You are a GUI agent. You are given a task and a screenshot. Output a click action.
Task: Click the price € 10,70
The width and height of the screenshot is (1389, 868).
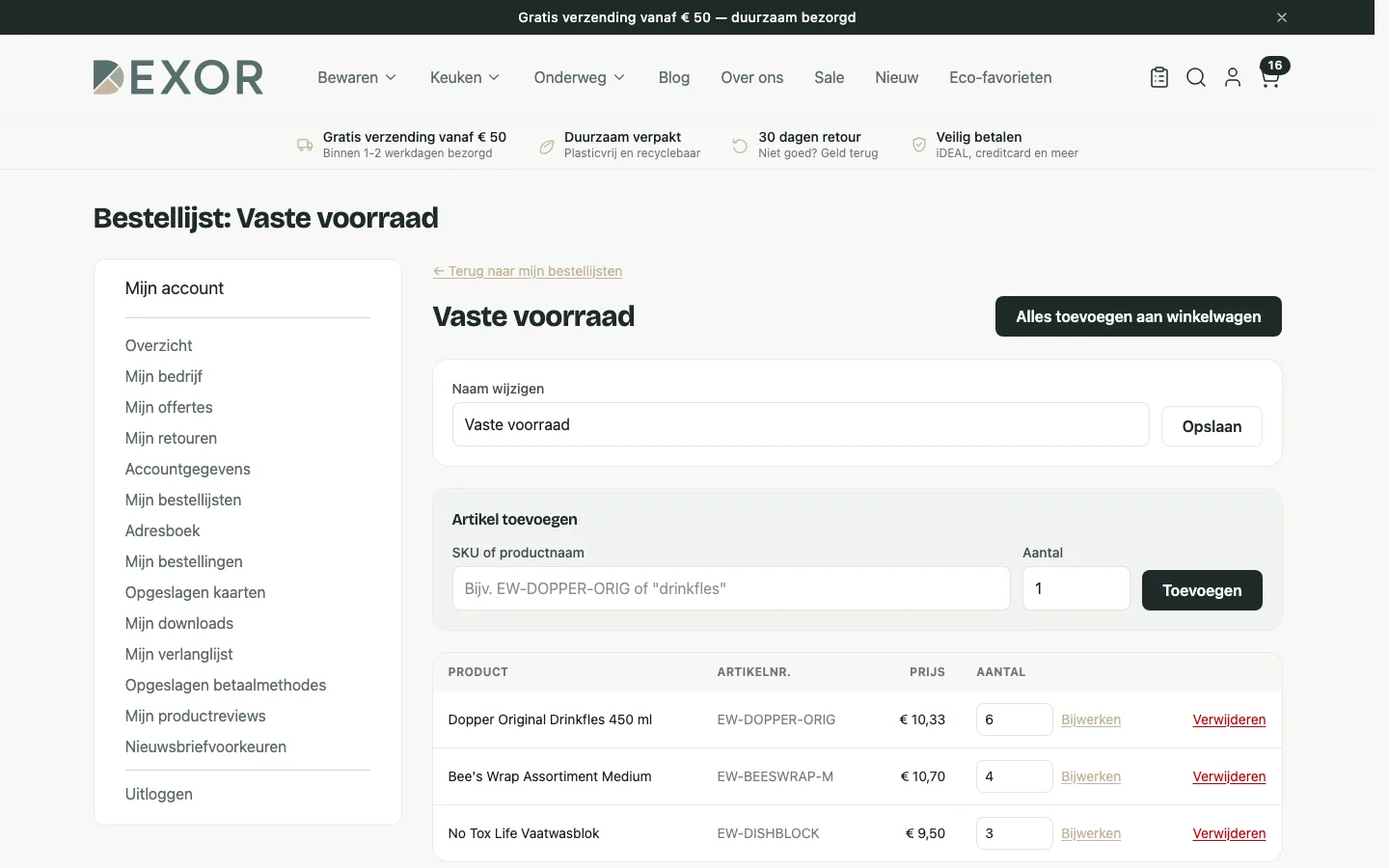[922, 776]
